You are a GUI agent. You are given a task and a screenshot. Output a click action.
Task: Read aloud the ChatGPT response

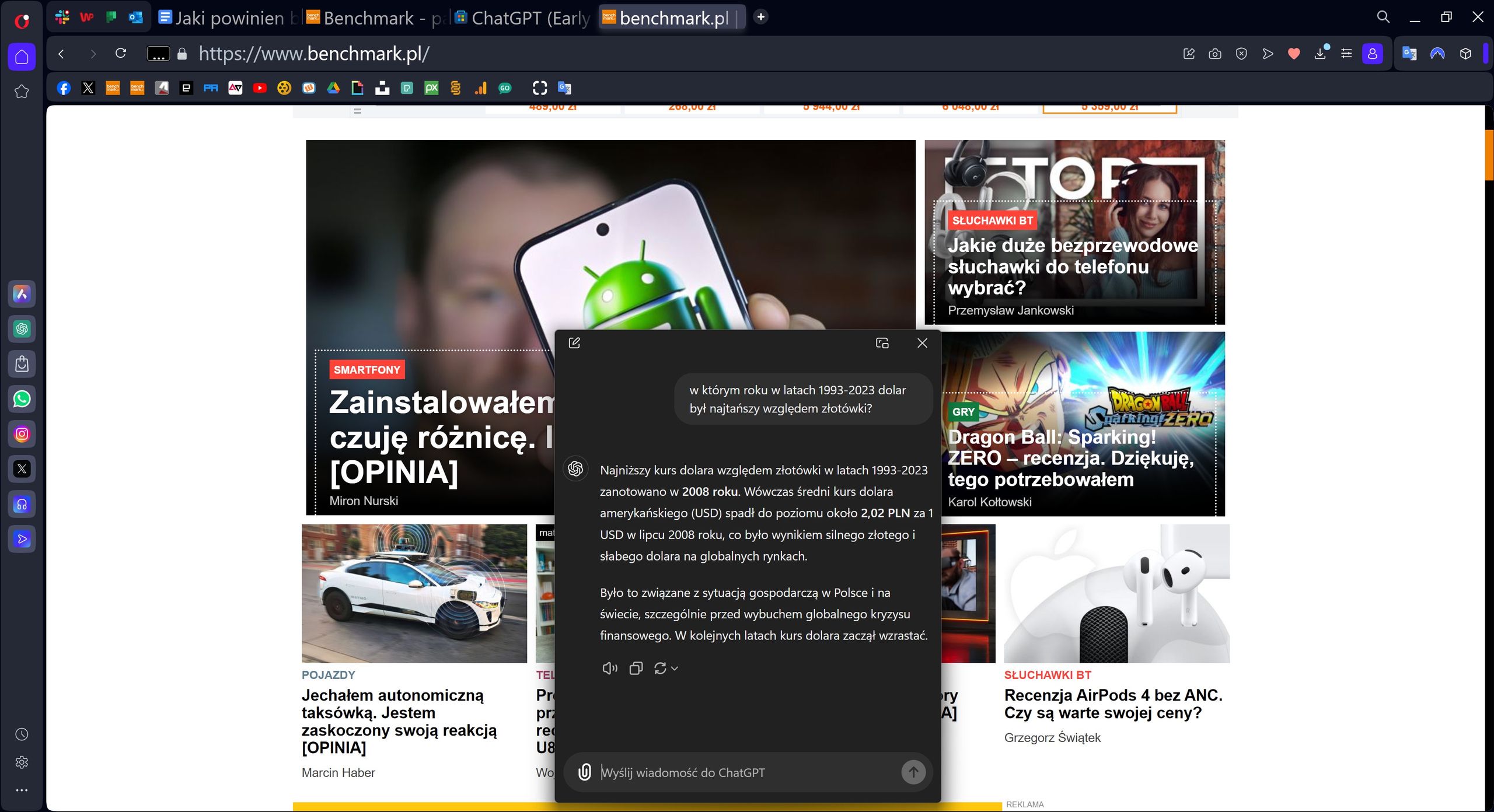click(609, 668)
